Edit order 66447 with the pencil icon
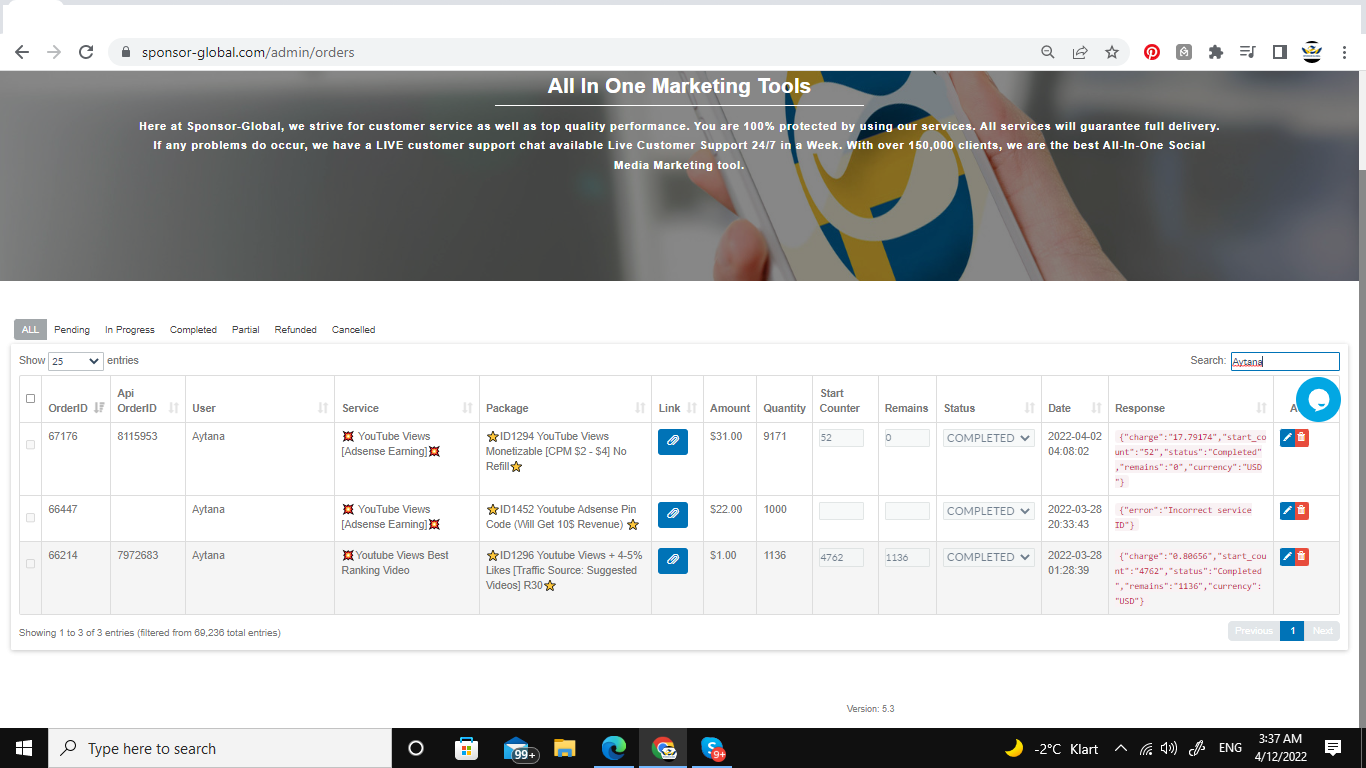The image size is (1366, 768). click(x=1287, y=510)
